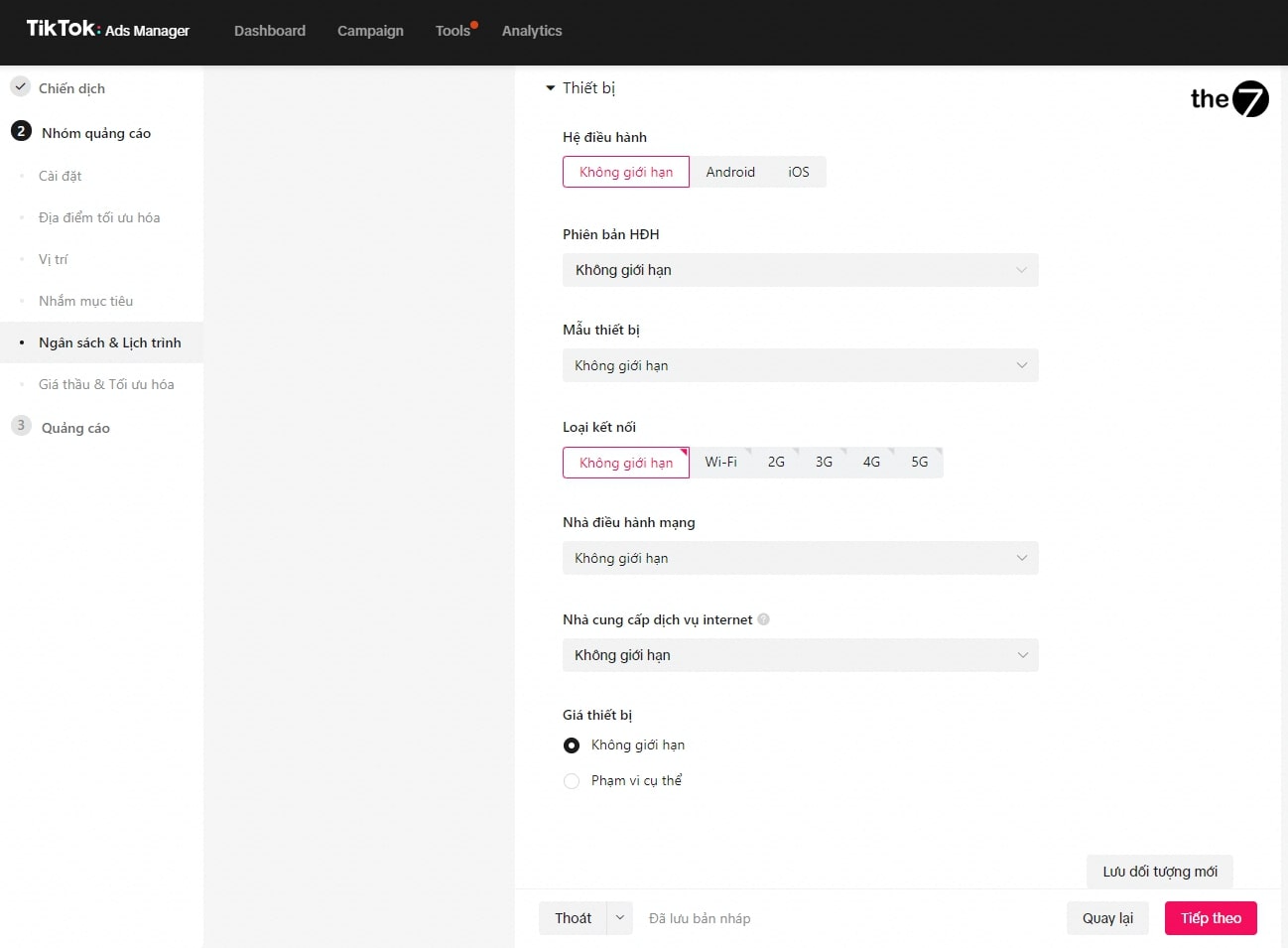This screenshot has width=1288, height=948.
Task: Choose iOS operating system
Action: click(798, 172)
